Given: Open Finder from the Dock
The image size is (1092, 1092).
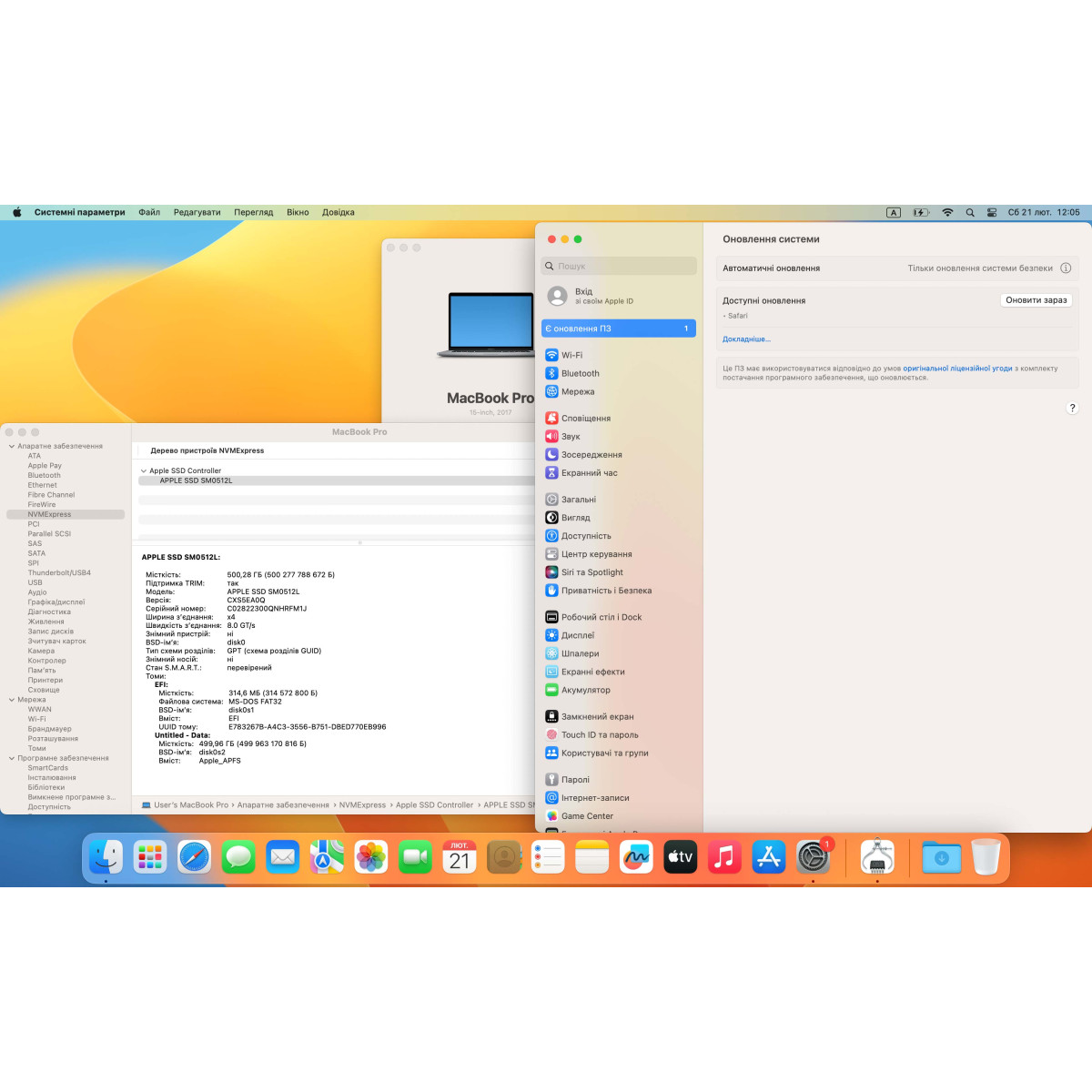Looking at the screenshot, I should [x=106, y=857].
